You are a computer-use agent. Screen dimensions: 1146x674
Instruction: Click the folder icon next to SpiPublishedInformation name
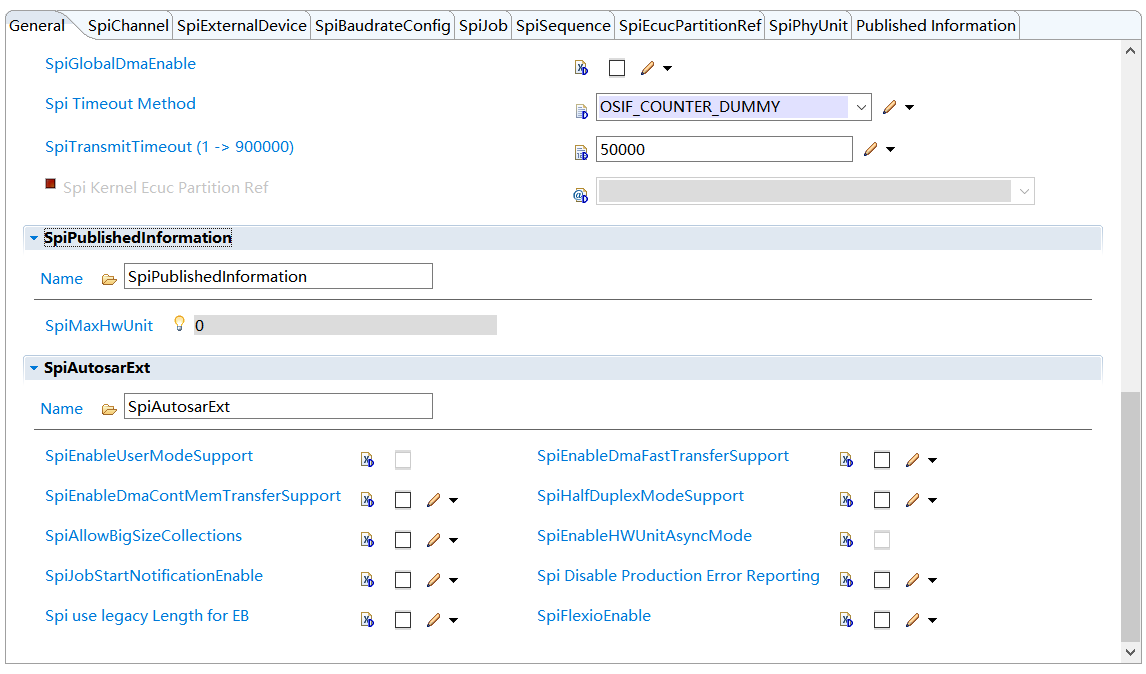[x=109, y=279]
